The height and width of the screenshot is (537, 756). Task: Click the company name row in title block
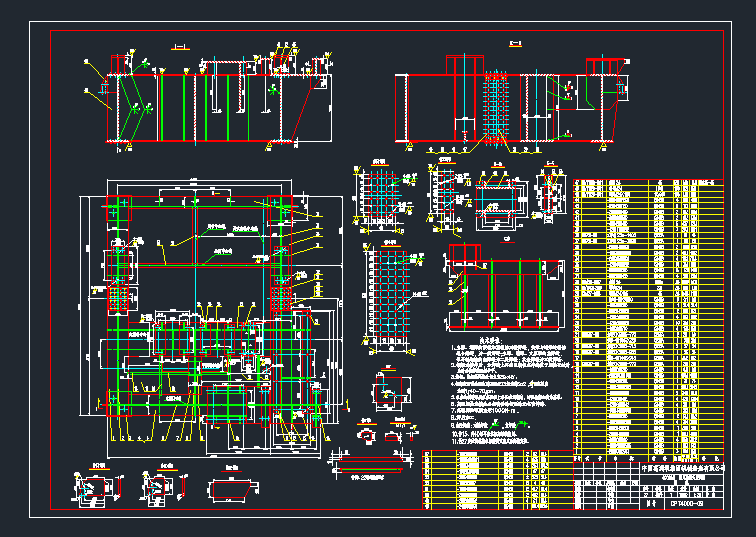point(682,468)
